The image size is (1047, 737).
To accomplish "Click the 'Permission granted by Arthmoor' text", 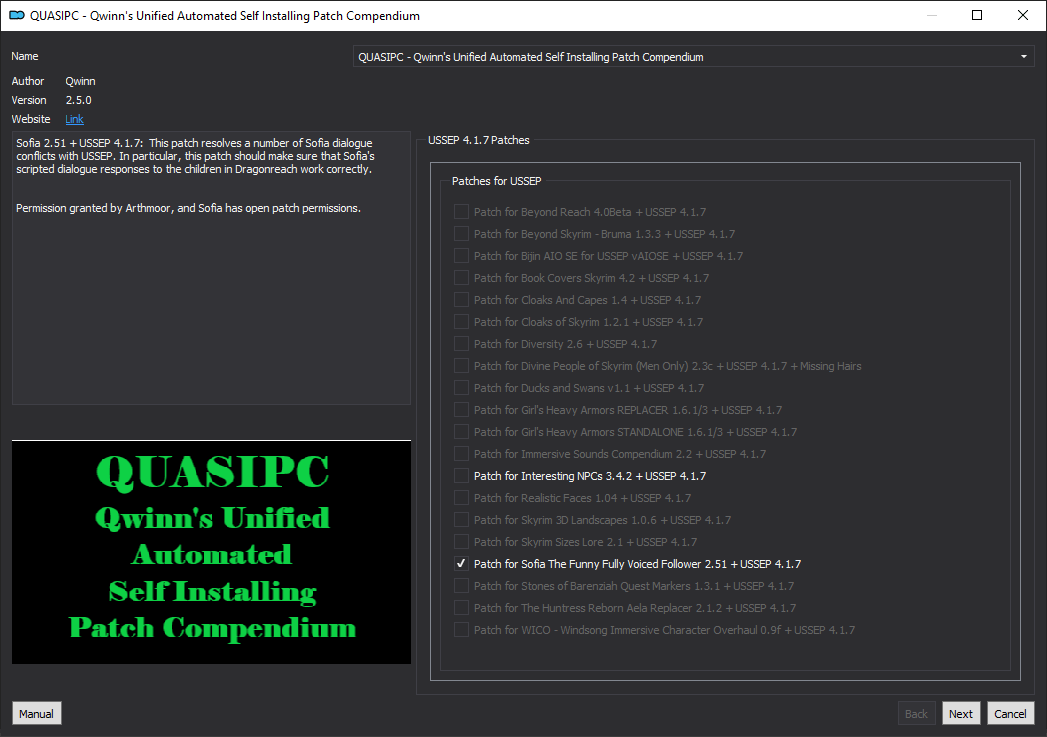I will click(x=188, y=208).
